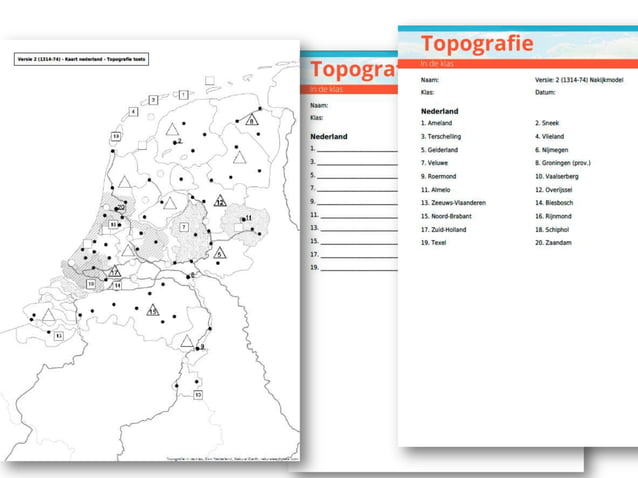Select answer '6. Nijmegen'

[x=551, y=150]
